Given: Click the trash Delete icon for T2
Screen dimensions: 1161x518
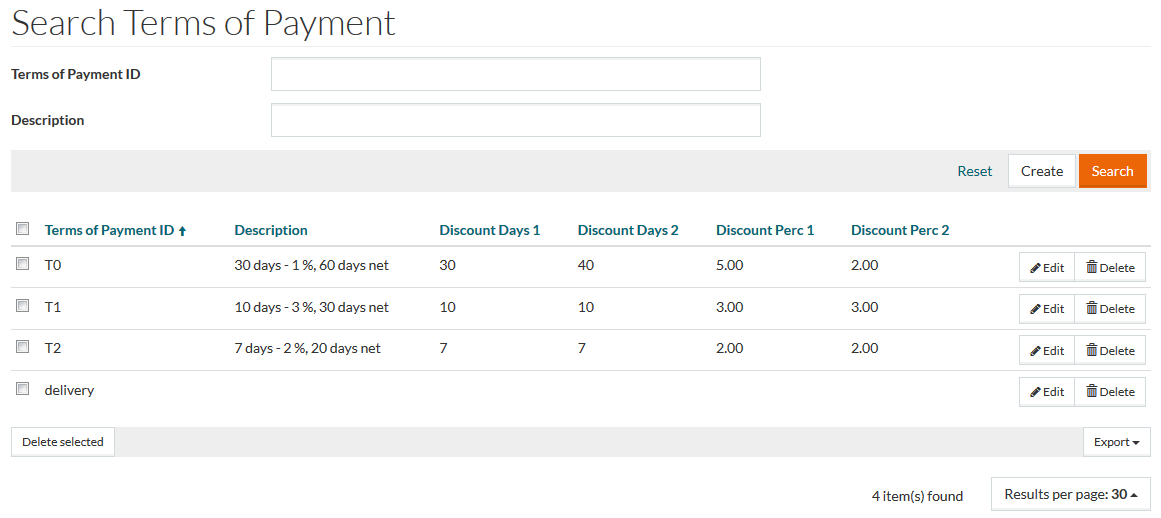Looking at the screenshot, I should pyautogui.click(x=1092, y=351).
